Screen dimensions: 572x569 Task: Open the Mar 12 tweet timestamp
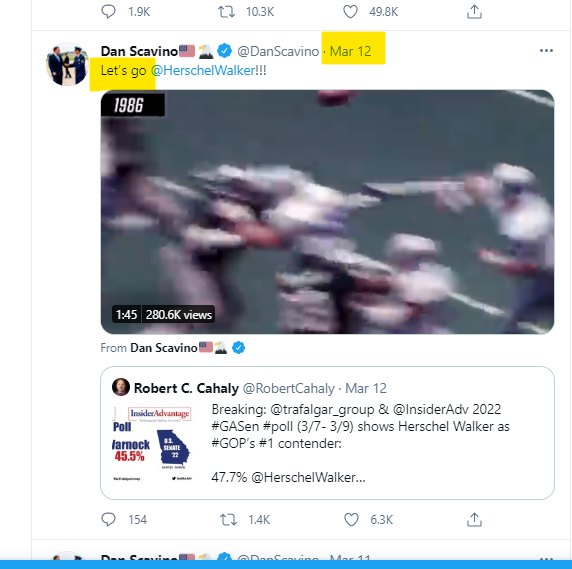(x=351, y=51)
